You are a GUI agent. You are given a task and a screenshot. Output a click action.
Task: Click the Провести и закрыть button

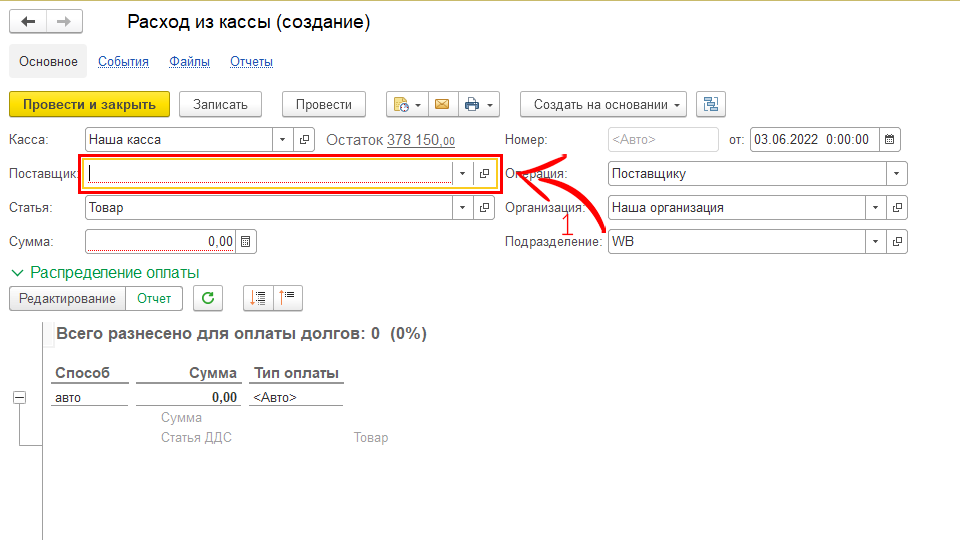click(89, 105)
